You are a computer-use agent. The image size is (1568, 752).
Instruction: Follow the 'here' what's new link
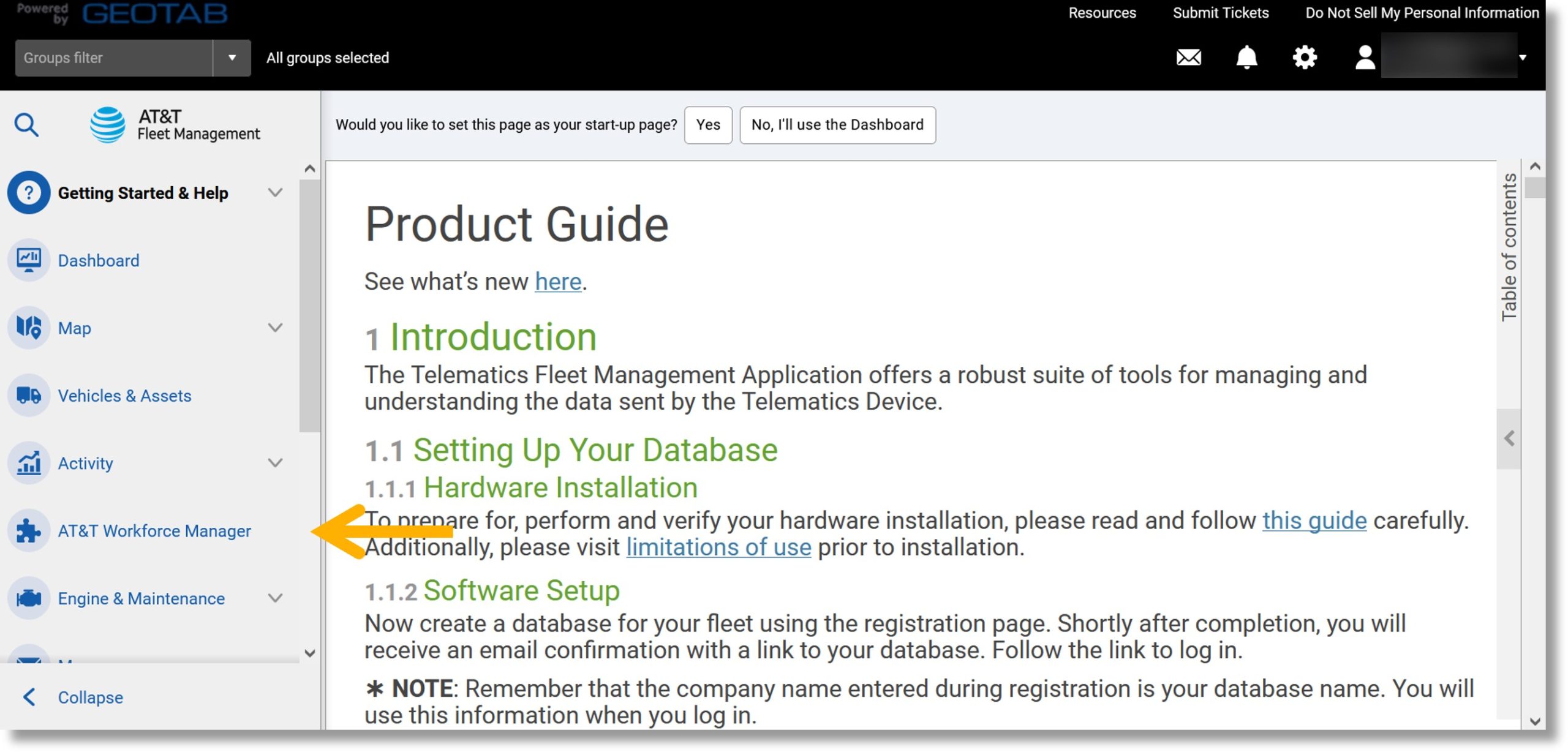coord(558,282)
